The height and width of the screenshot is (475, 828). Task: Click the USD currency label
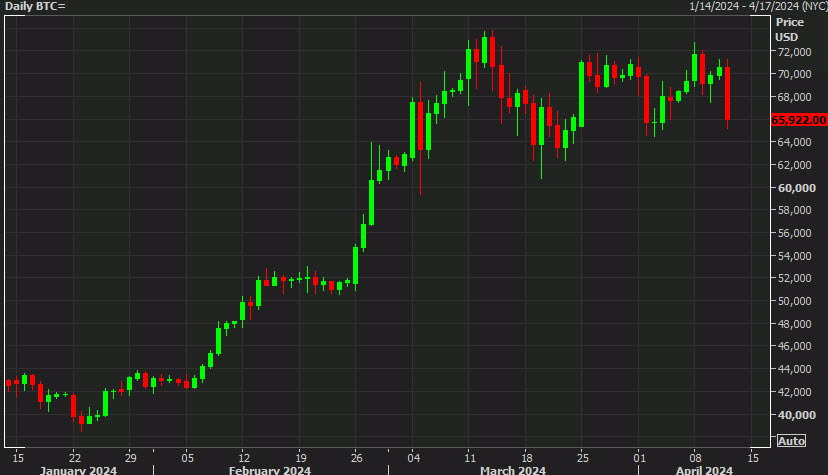pos(786,37)
